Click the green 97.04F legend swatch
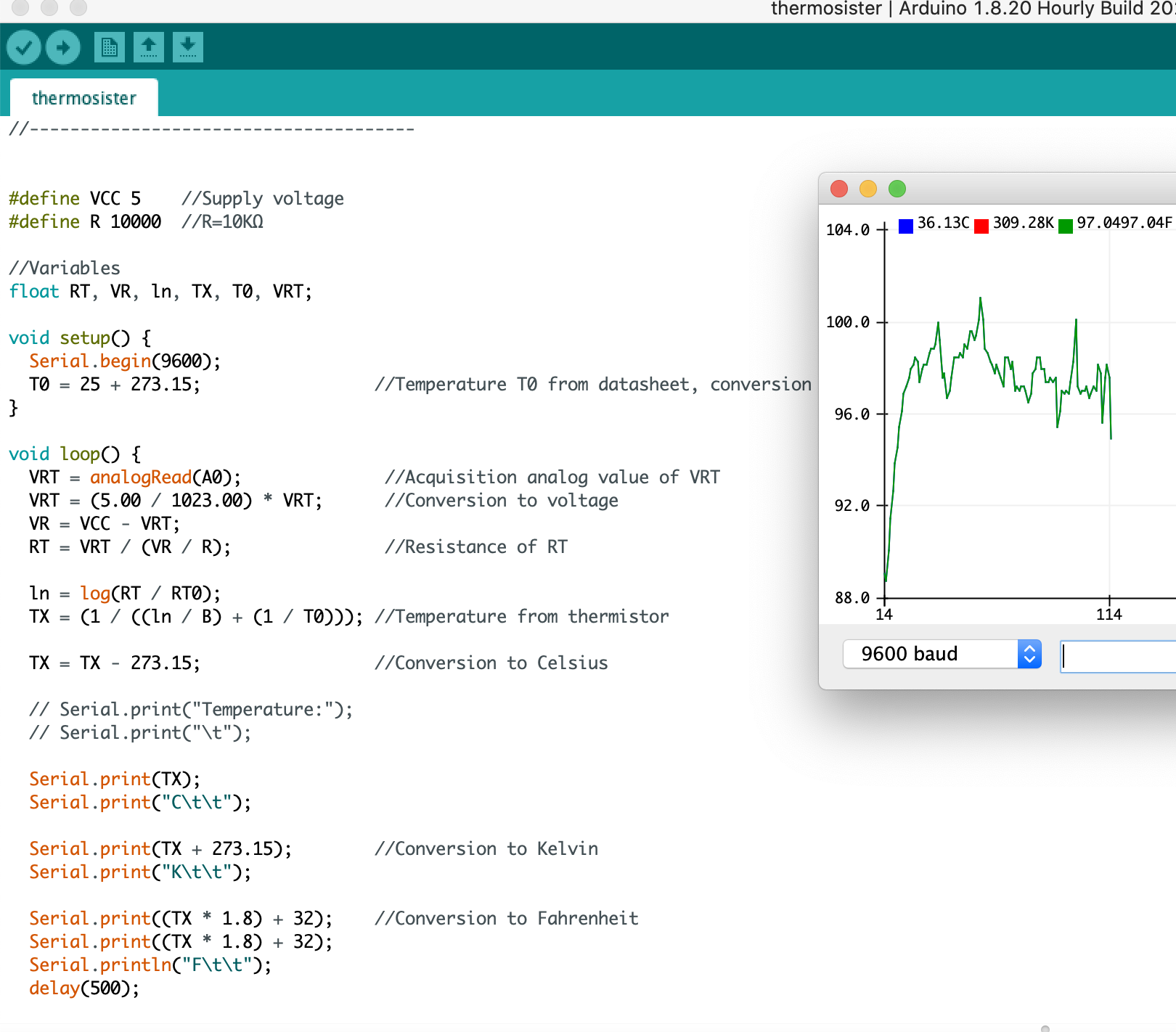This screenshot has height=1032, width=1176. 1066,226
